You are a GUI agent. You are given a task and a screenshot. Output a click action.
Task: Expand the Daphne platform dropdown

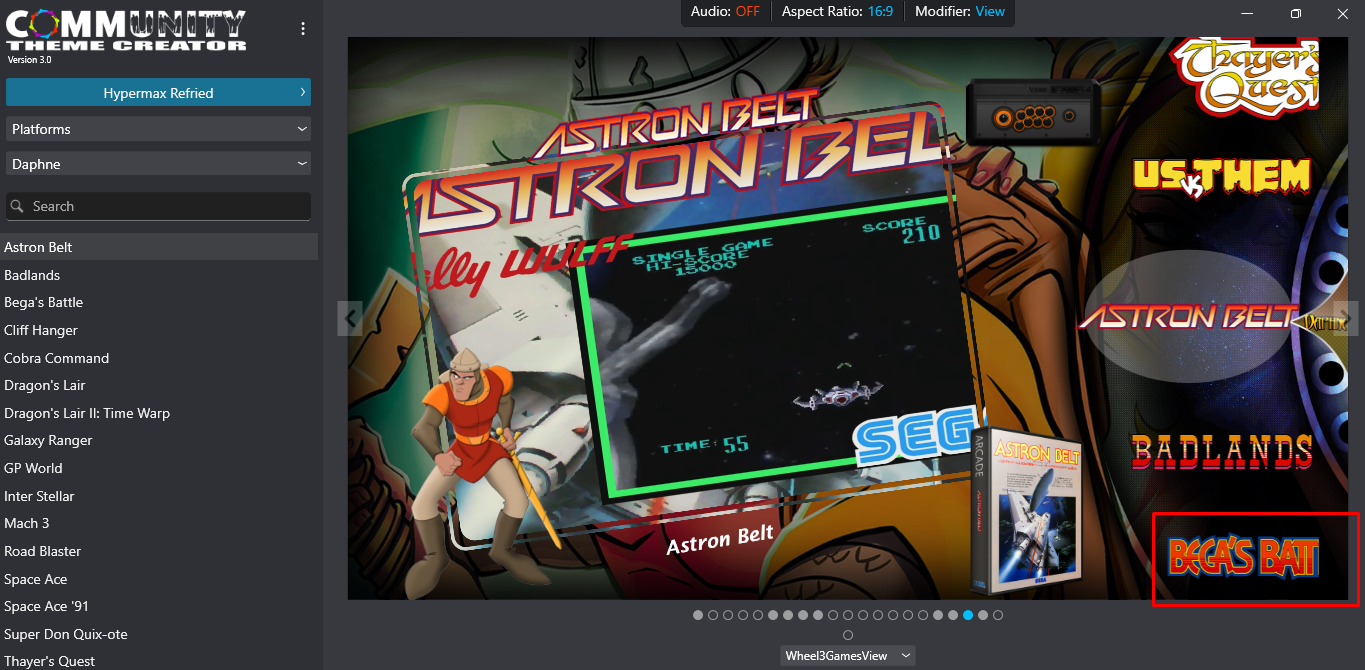[158, 164]
